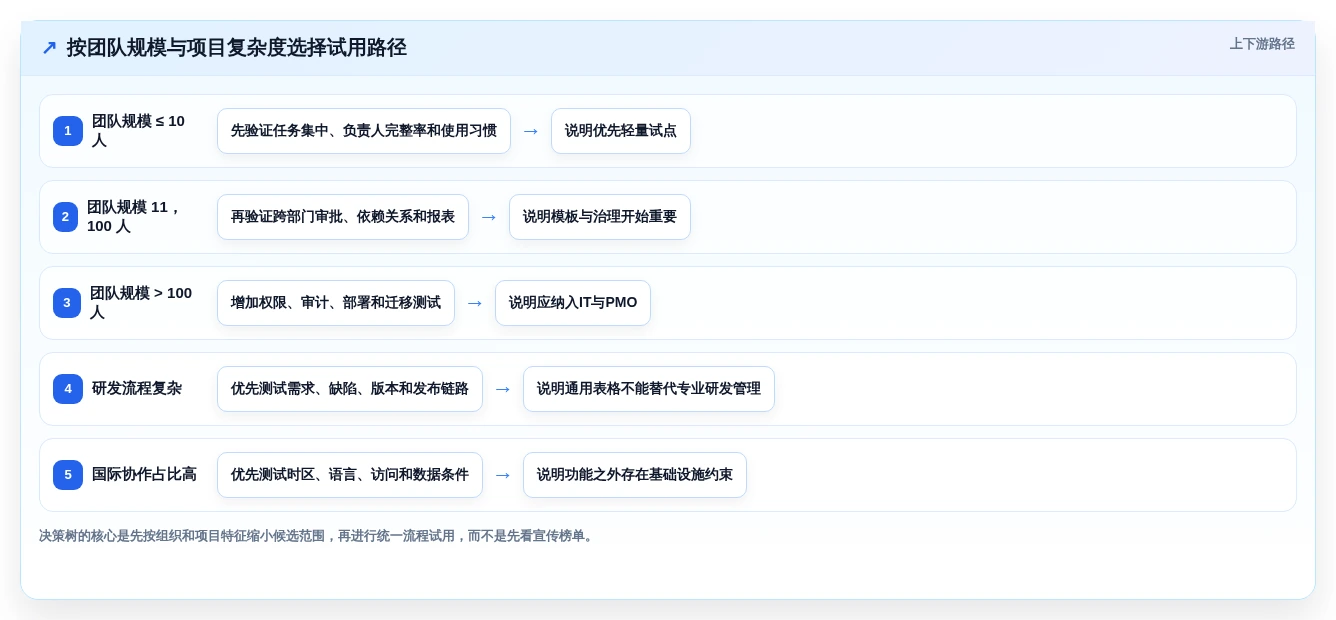Click the 先验证任务集中、负责人完整率和使用习惯 box
This screenshot has height=620, width=1336.
[x=364, y=131]
